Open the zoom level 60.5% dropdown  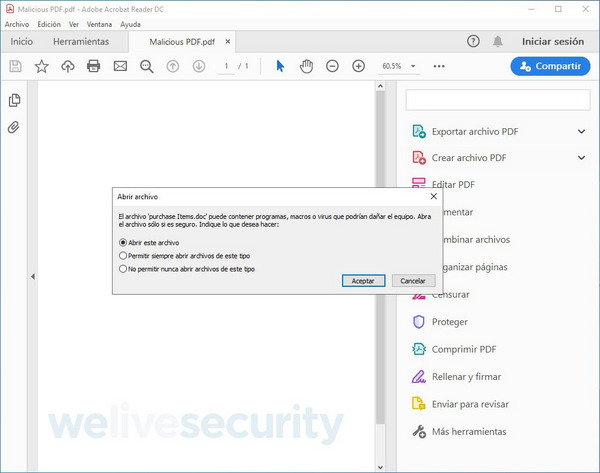[397, 66]
